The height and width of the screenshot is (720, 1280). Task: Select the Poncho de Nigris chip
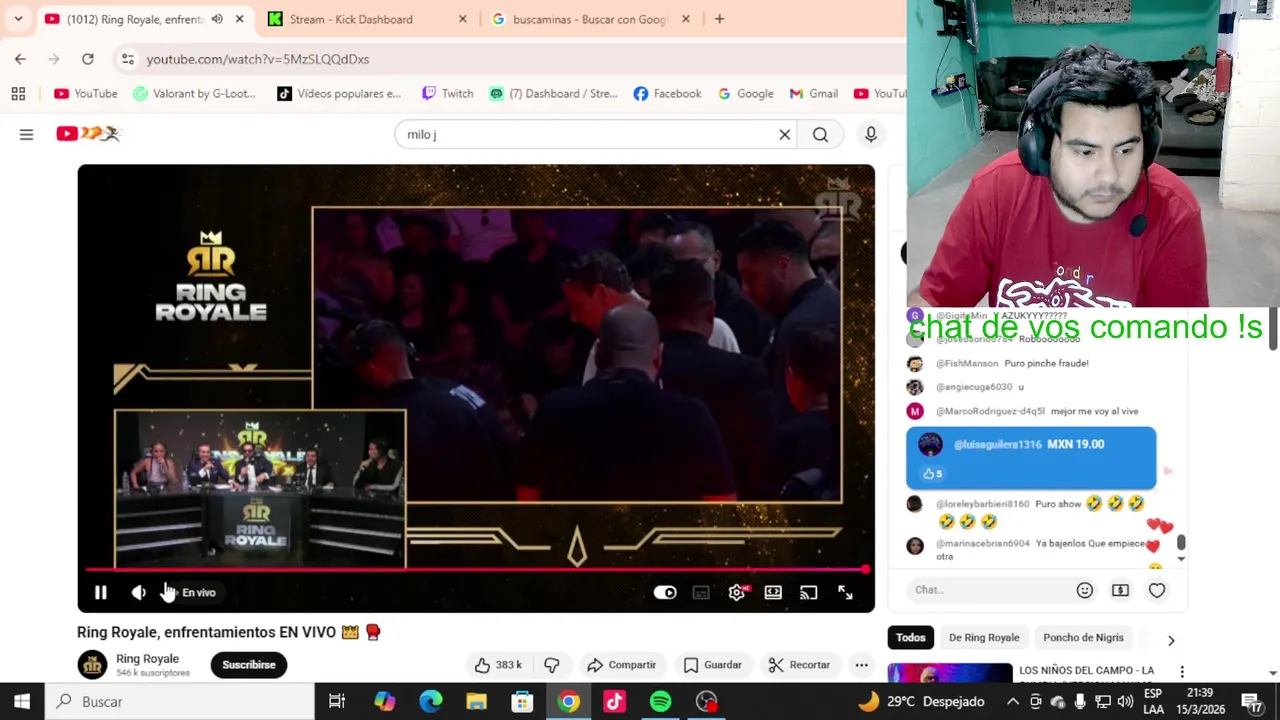point(1083,638)
